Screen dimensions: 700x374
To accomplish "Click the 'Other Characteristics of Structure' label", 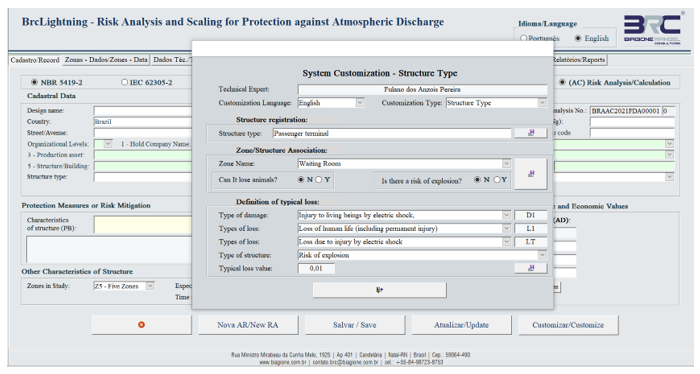I will tap(77, 271).
